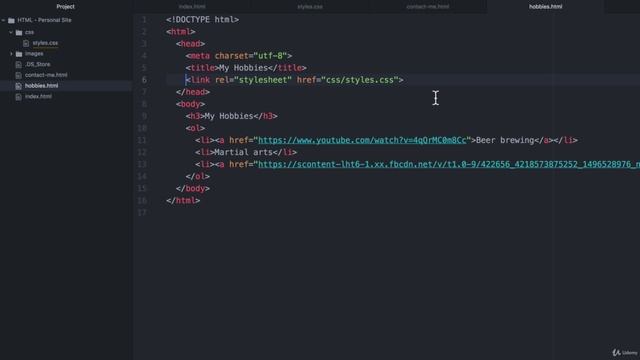Image resolution: width=640 pixels, height=360 pixels.
Task: Select the css folder label
Action: [29, 32]
